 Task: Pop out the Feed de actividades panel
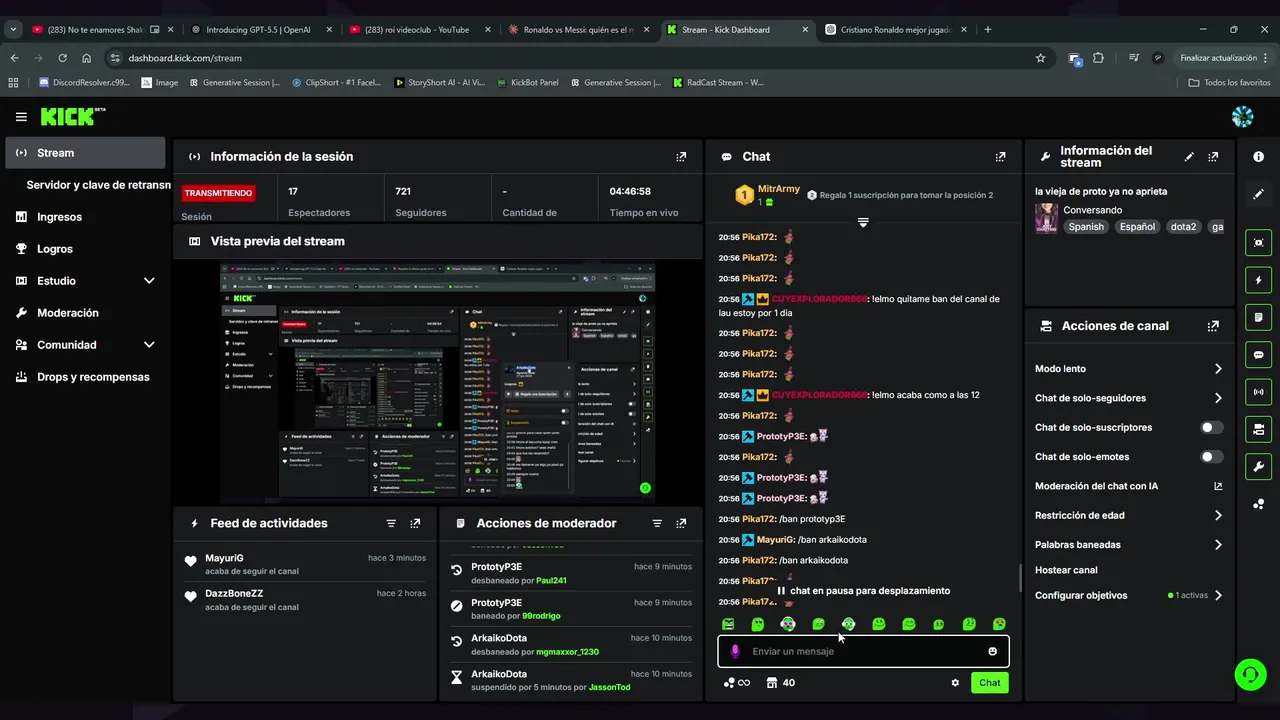(x=415, y=523)
